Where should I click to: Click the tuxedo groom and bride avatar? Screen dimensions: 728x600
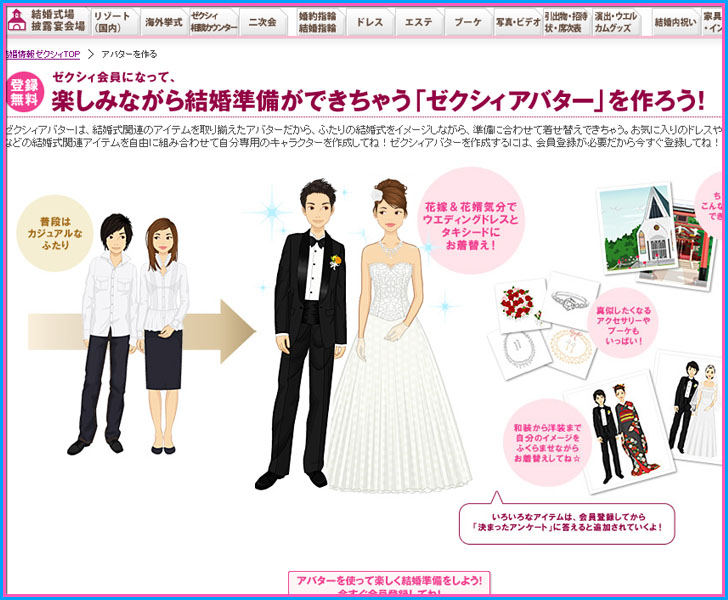point(362,334)
